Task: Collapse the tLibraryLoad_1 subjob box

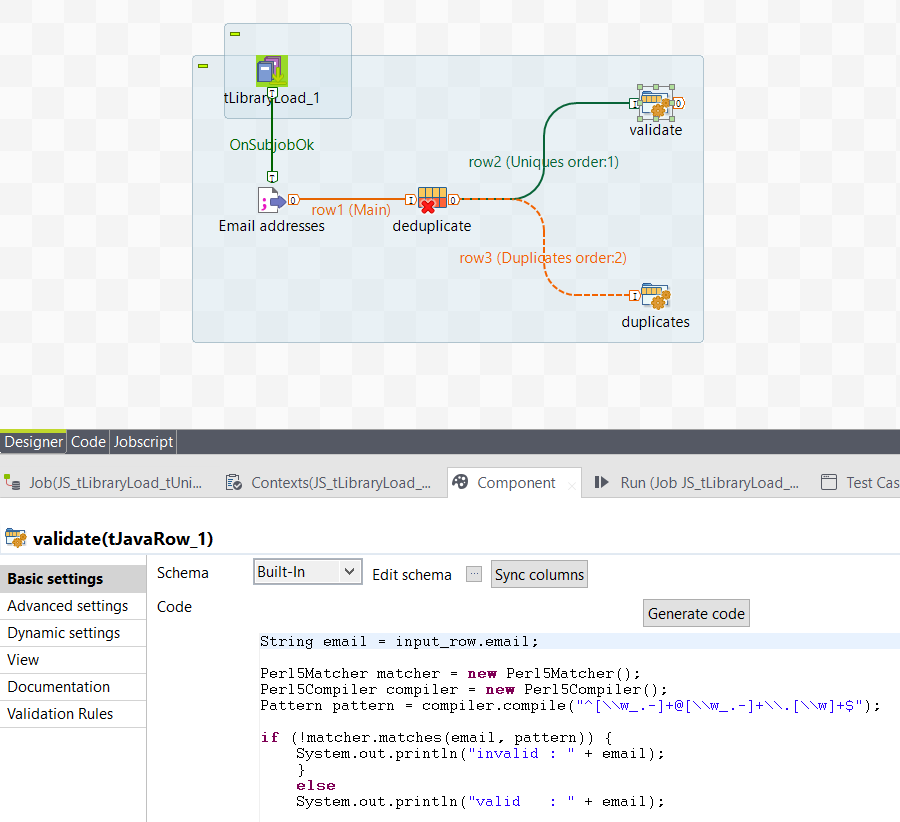Action: pyautogui.click(x=235, y=34)
